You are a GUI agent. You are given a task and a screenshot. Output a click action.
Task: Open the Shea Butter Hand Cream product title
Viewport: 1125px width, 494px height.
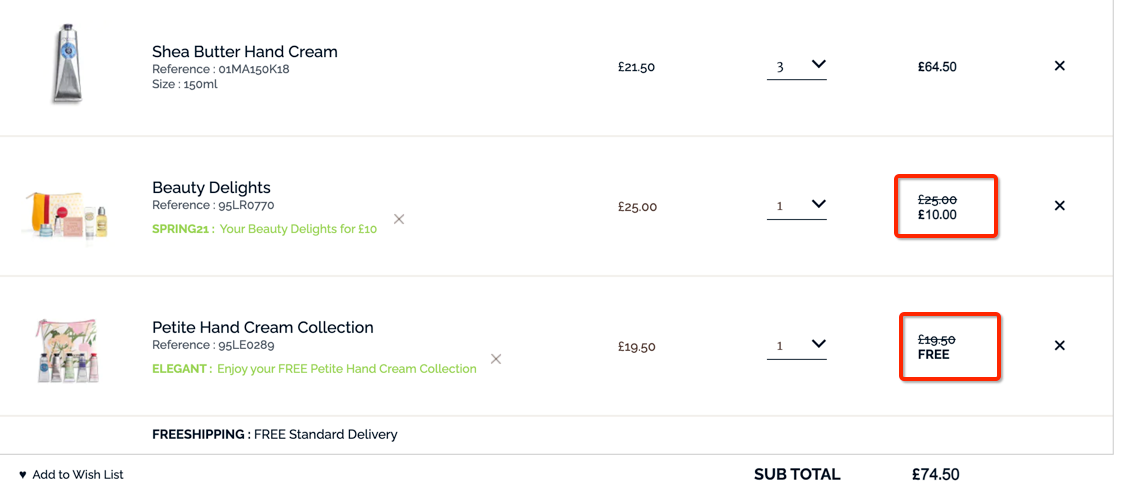(x=245, y=52)
